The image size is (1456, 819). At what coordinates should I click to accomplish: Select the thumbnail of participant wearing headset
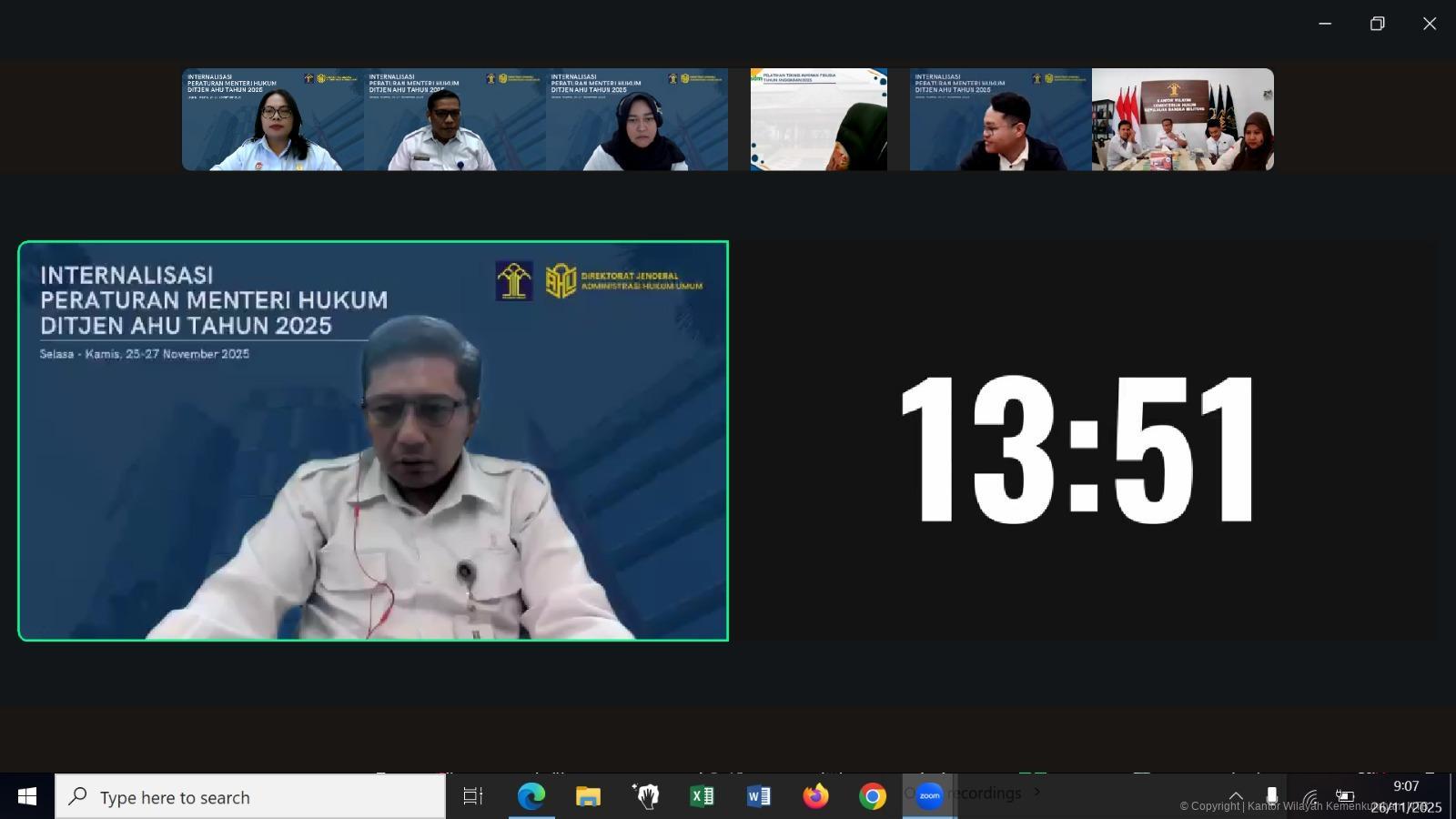(x=637, y=119)
